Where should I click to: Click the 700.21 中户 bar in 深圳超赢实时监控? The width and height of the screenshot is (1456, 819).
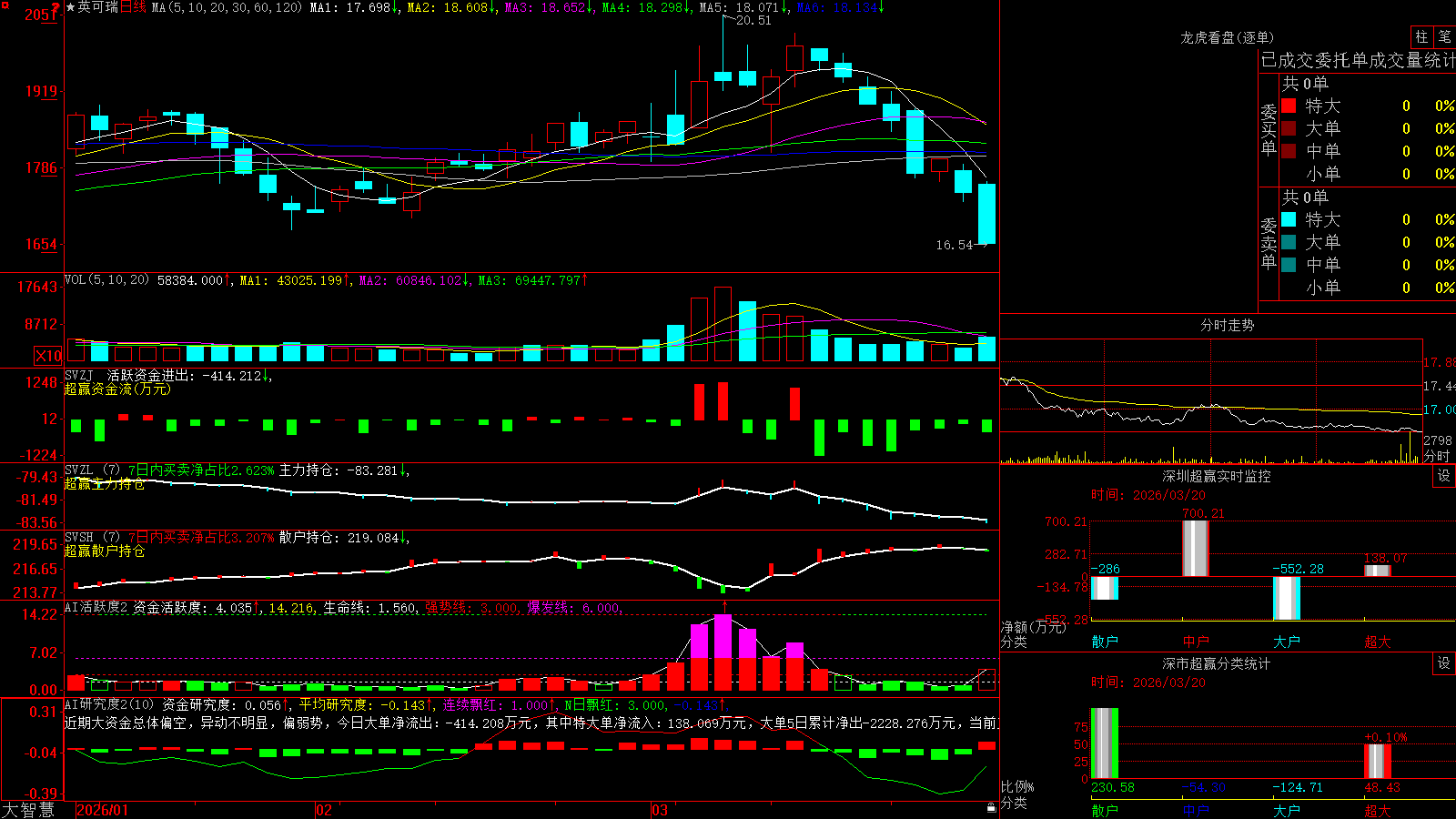pyautogui.click(x=1196, y=548)
